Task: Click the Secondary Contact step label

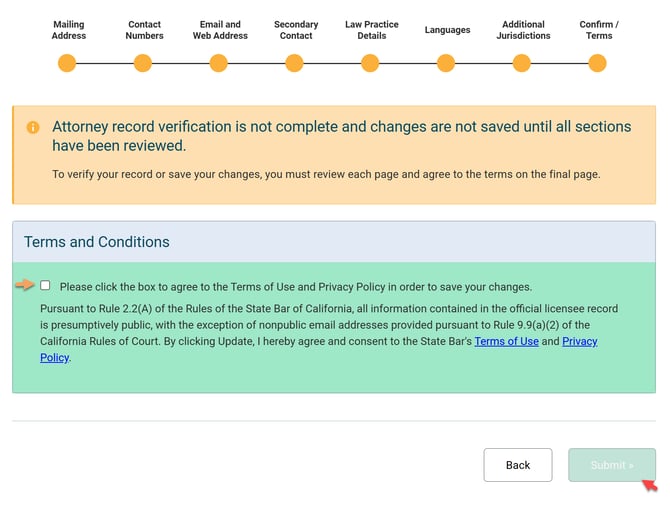Action: point(296,30)
